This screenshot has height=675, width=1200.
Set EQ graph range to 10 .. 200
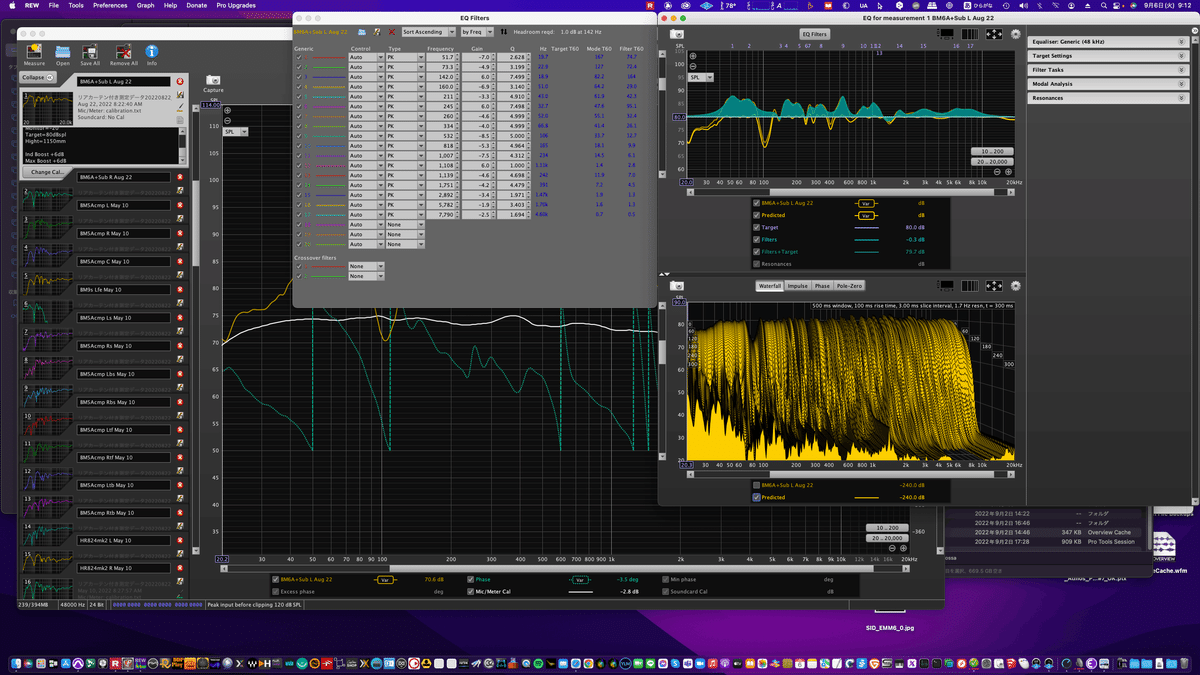click(x=992, y=151)
